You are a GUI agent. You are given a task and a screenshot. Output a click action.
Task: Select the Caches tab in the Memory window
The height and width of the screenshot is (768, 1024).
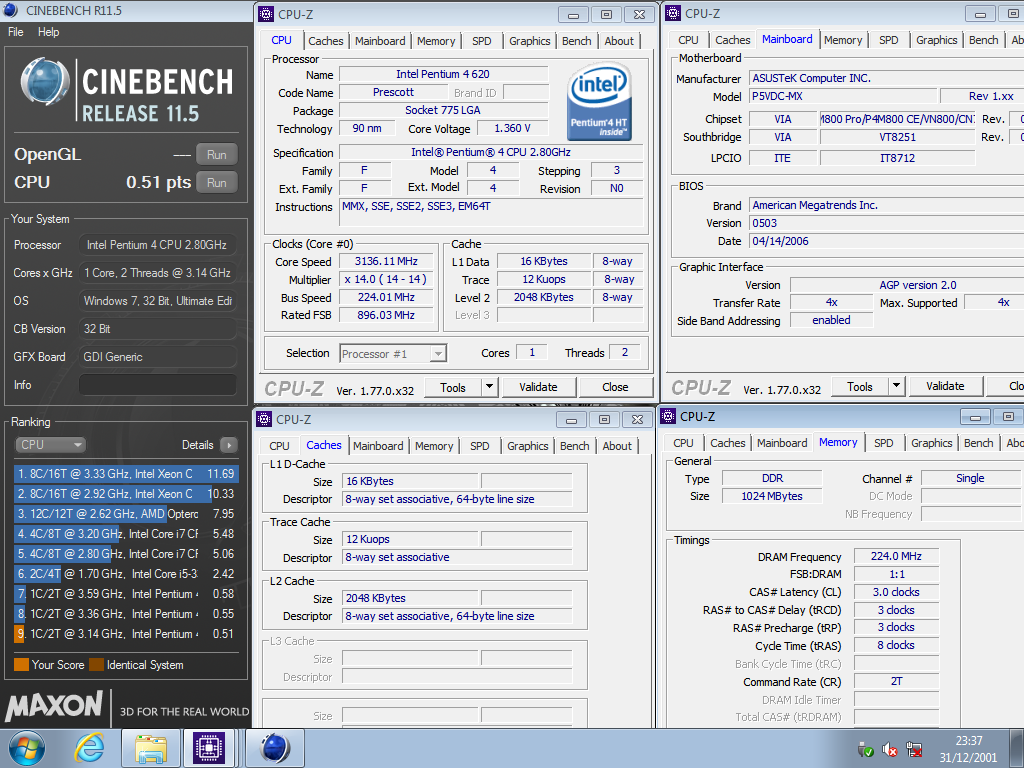click(728, 443)
